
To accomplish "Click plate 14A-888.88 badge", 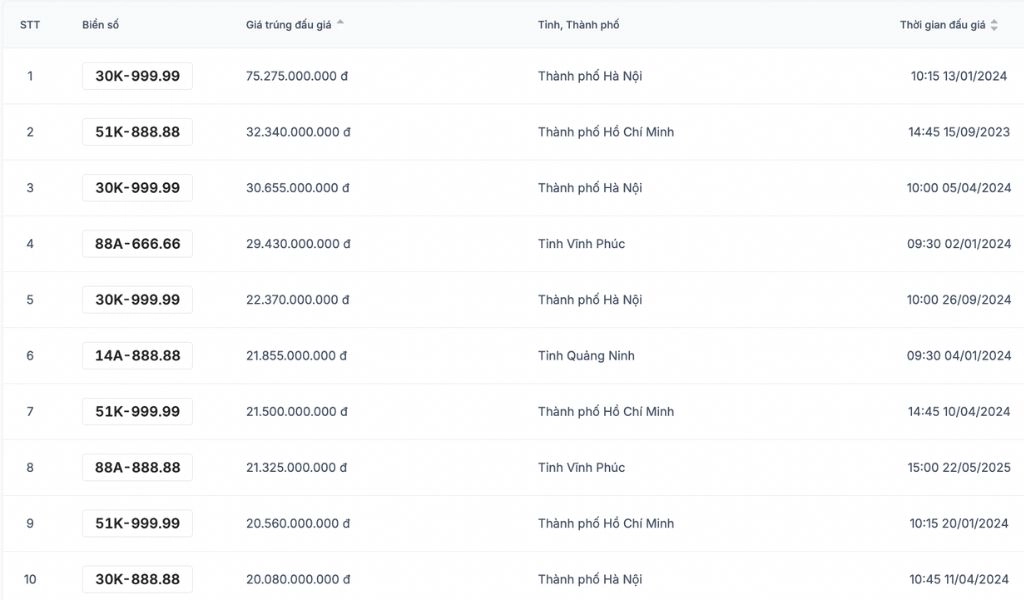I will point(137,356).
